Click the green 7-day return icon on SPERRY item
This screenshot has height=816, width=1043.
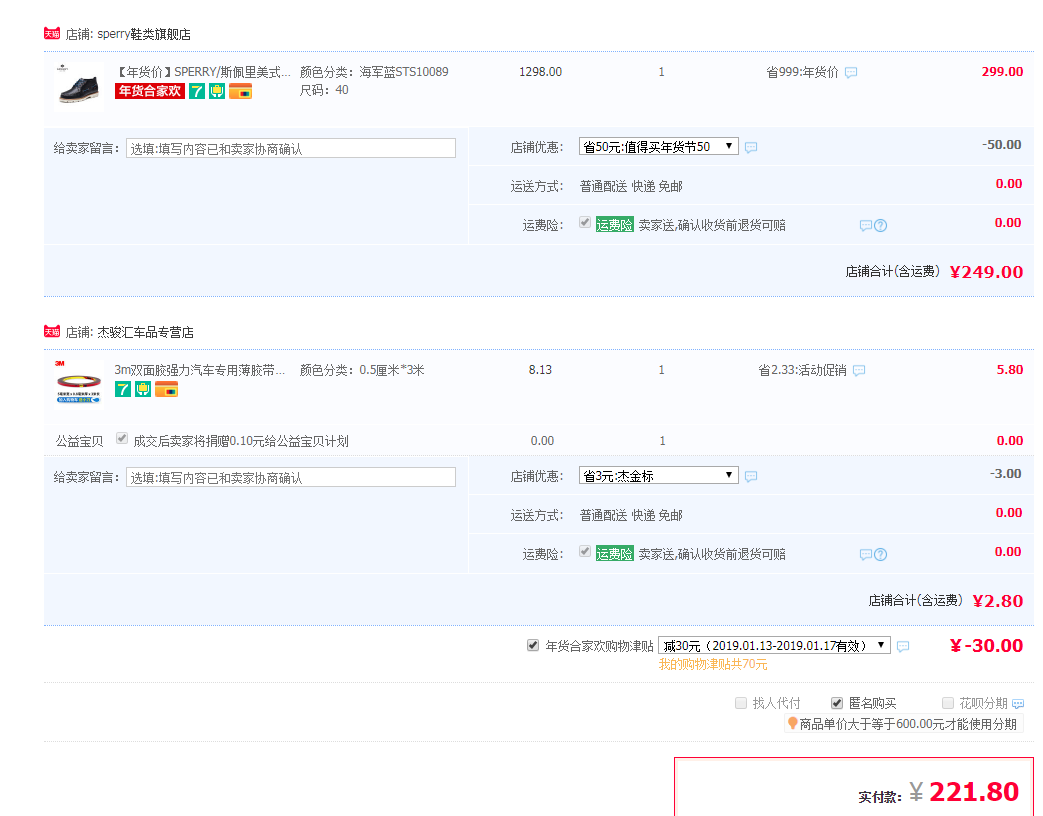coord(197,91)
